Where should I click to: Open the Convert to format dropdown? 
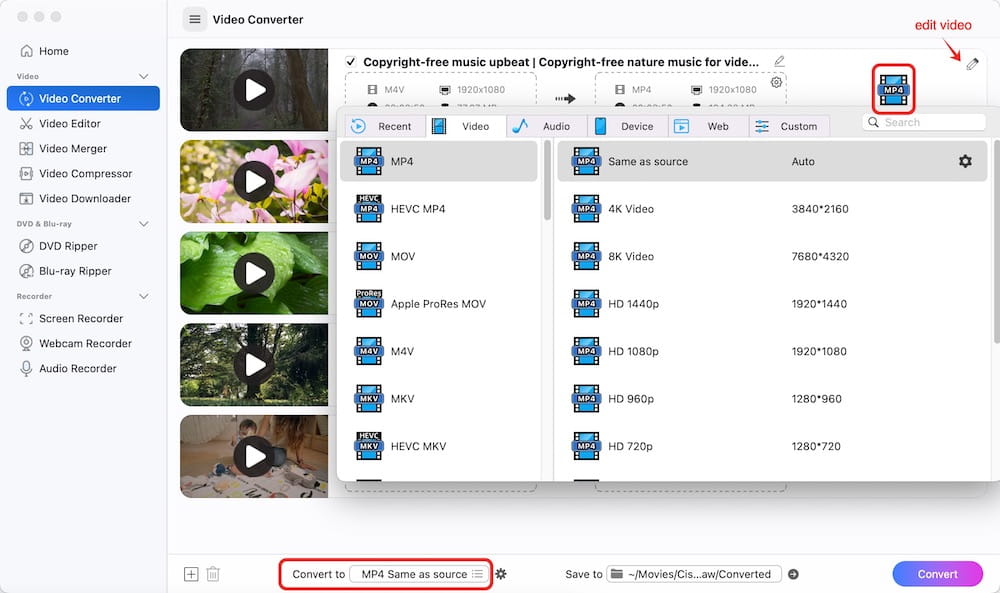coord(419,574)
